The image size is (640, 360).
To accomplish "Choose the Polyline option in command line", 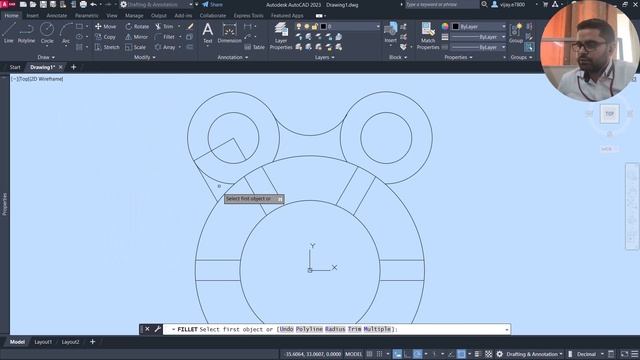I will click(x=309, y=329).
